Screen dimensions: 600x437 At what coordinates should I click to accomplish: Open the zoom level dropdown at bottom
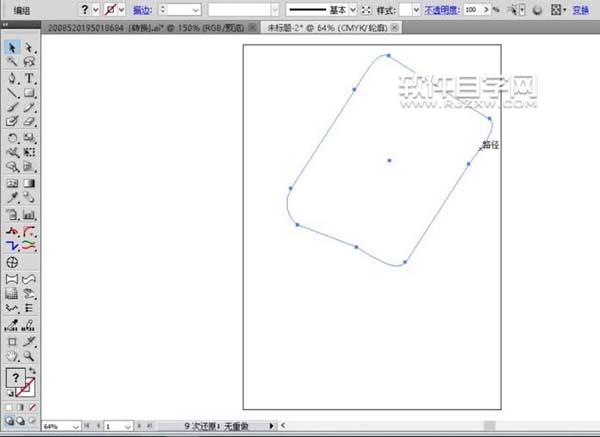tap(75, 426)
